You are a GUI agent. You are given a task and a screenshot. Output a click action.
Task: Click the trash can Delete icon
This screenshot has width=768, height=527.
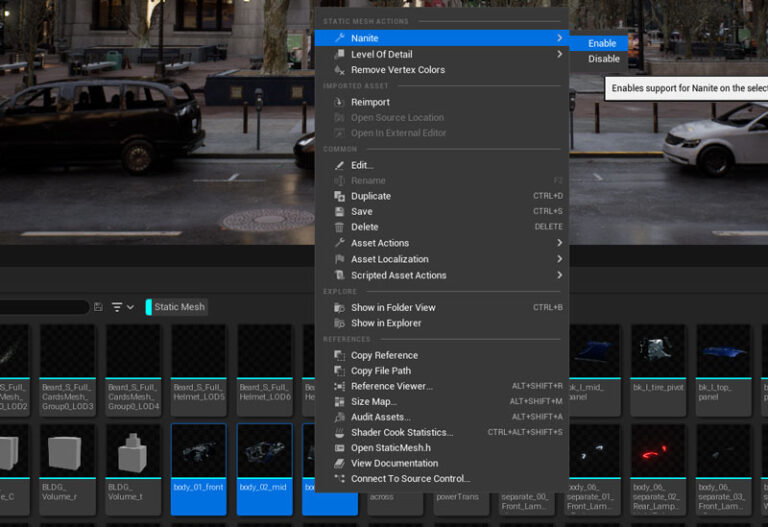[340, 227]
